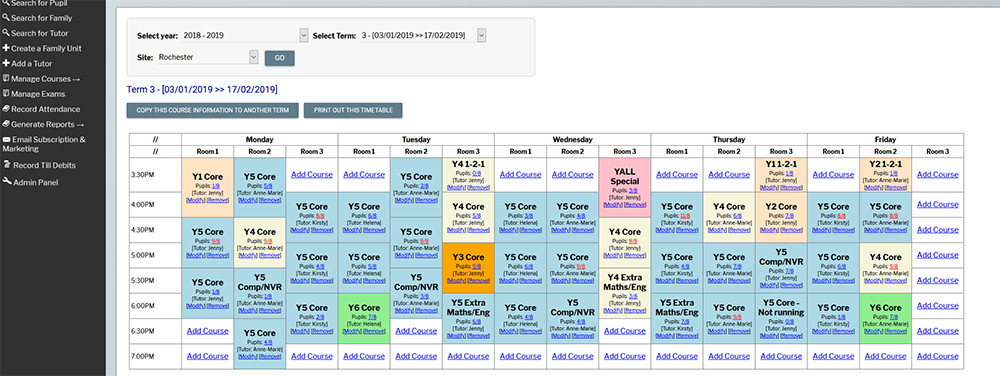
Task: Click the plus icon beside Add a Tutor
Action: (x=6, y=64)
